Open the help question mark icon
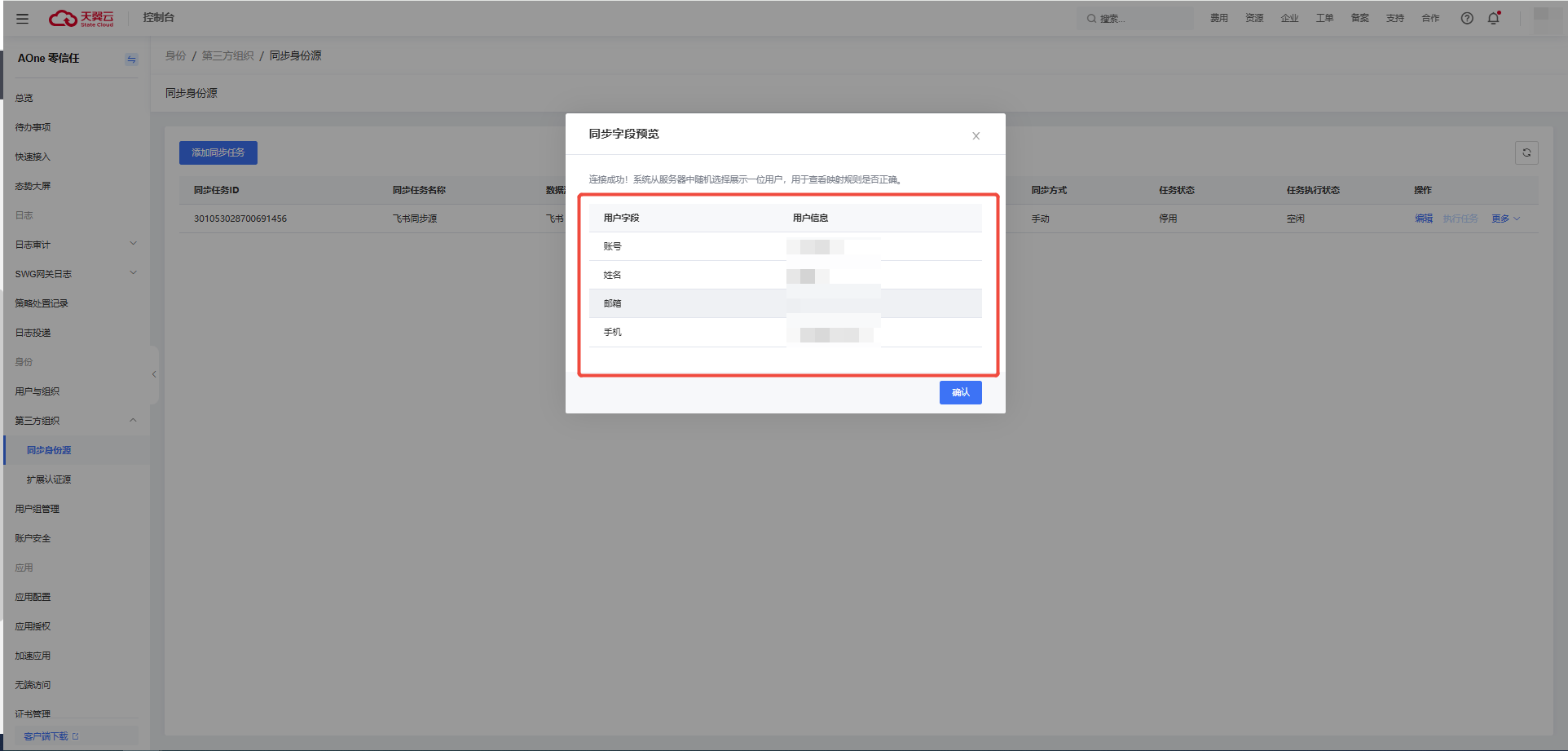Viewport: 1568px width, 751px height. click(1467, 18)
